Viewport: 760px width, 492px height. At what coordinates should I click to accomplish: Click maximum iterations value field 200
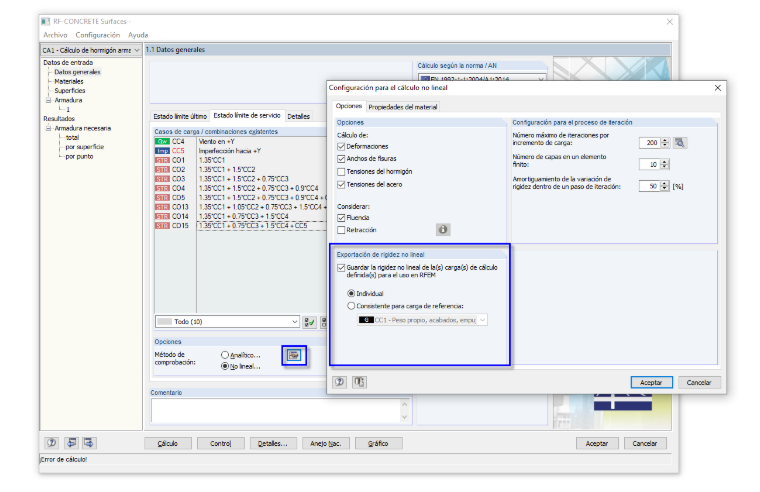[x=649, y=143]
